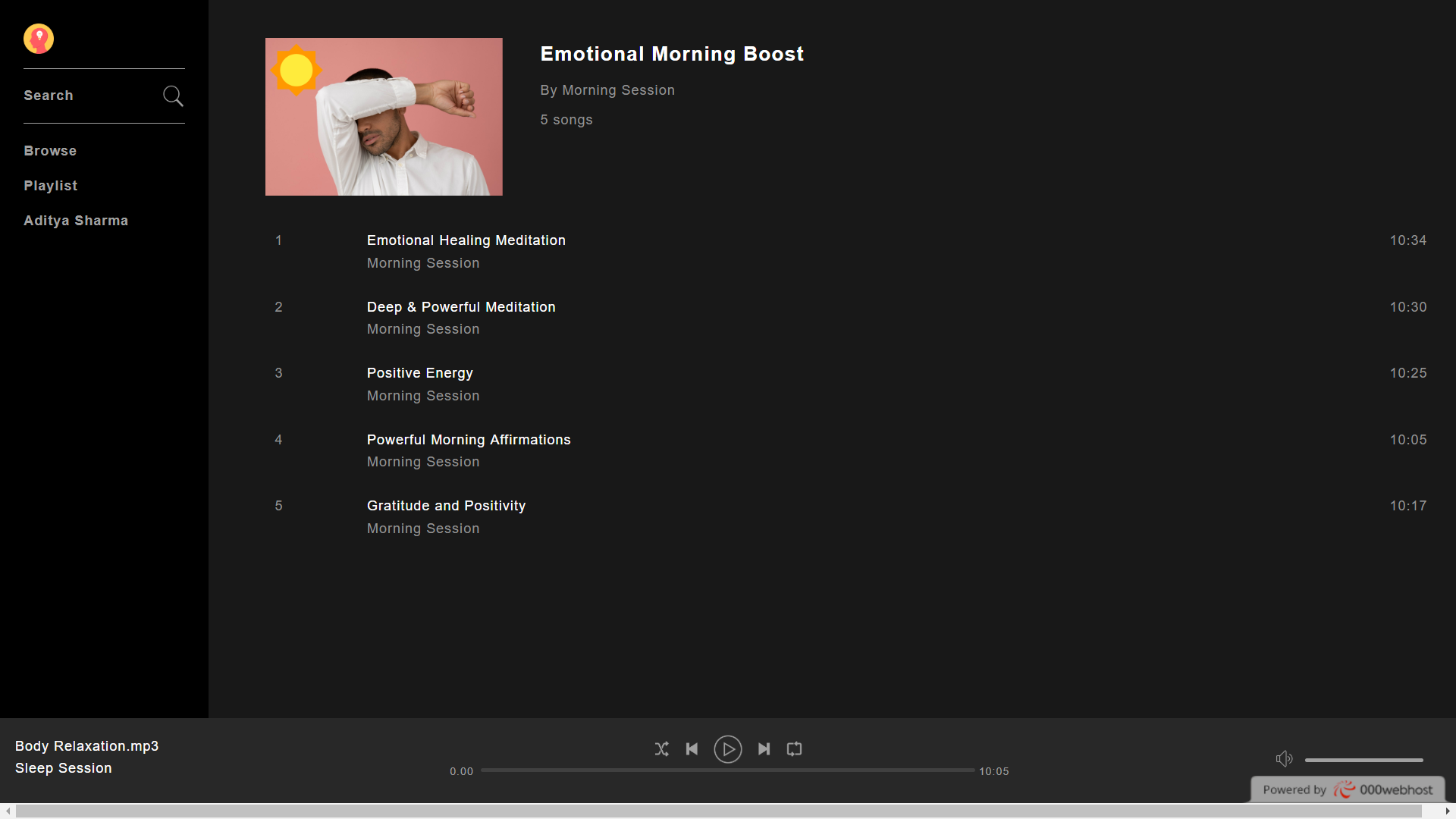Select Powerful Morning Affirmations track
This screenshot has width=1456, height=819.
tap(469, 440)
